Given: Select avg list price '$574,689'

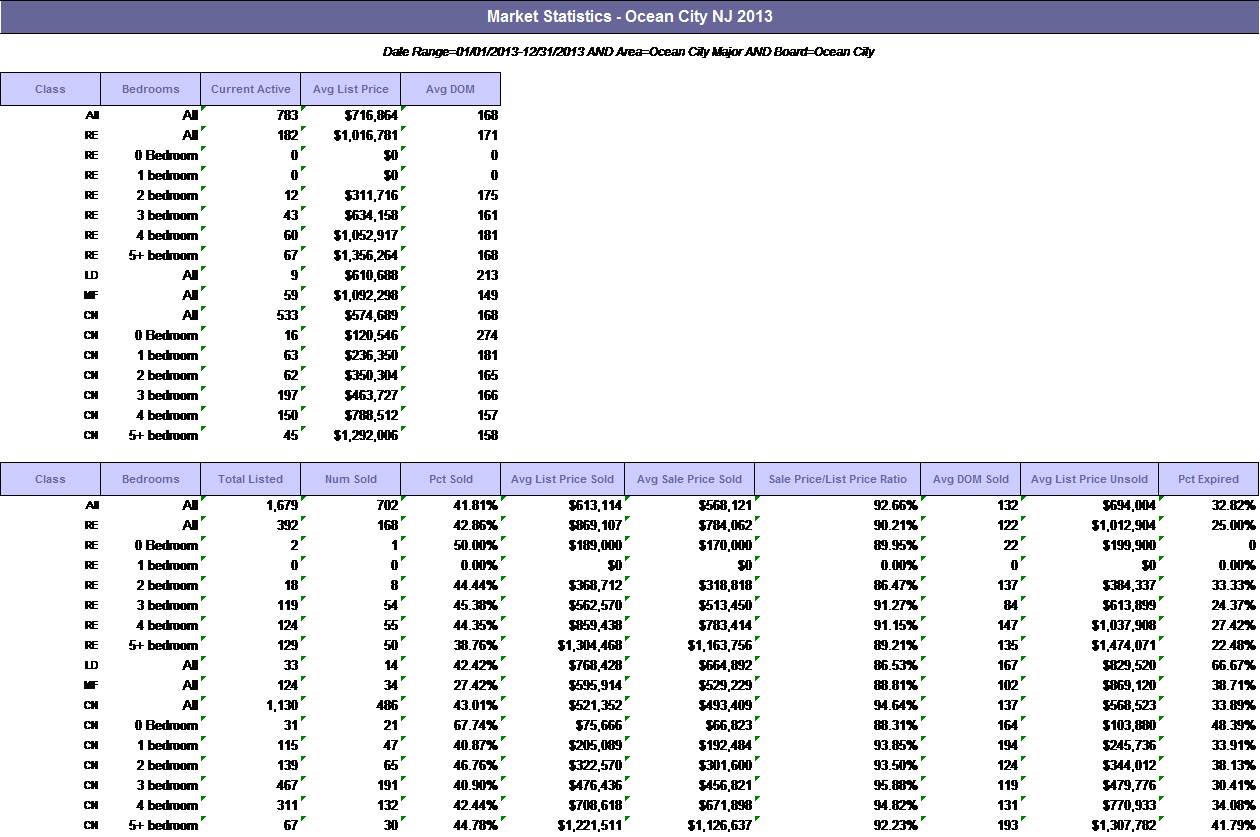Looking at the screenshot, I should [370, 315].
